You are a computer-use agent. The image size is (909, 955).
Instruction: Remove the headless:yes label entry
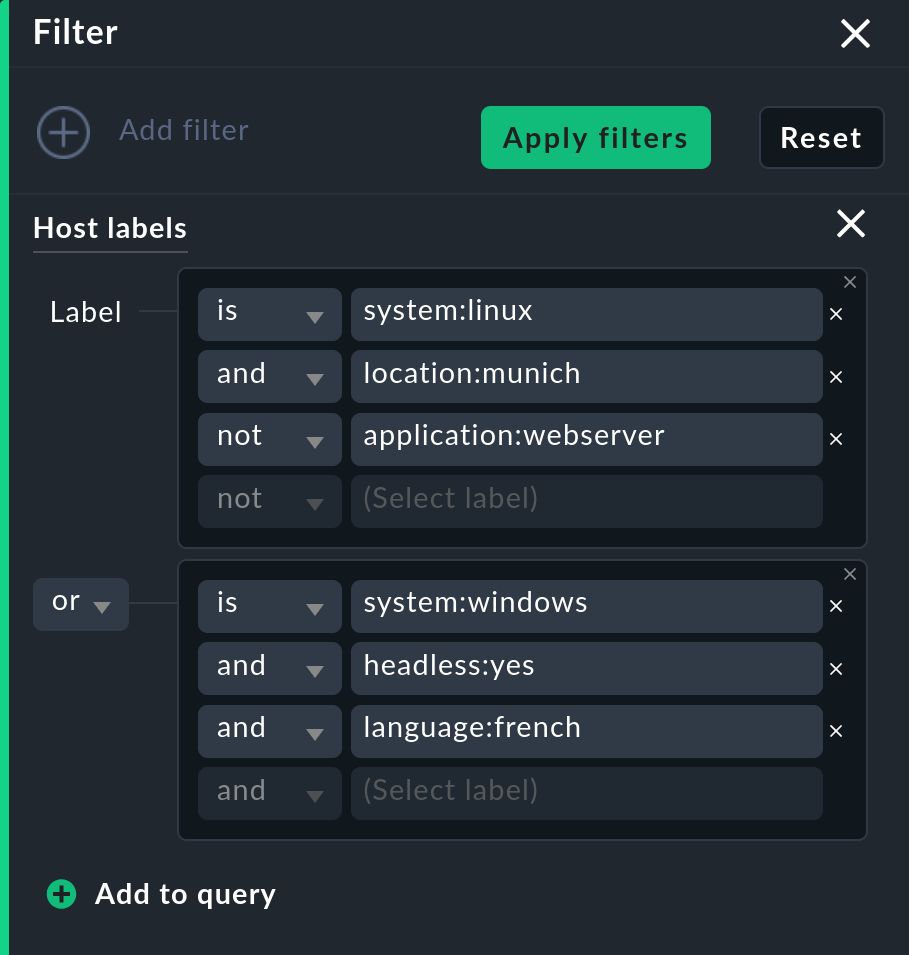point(836,669)
